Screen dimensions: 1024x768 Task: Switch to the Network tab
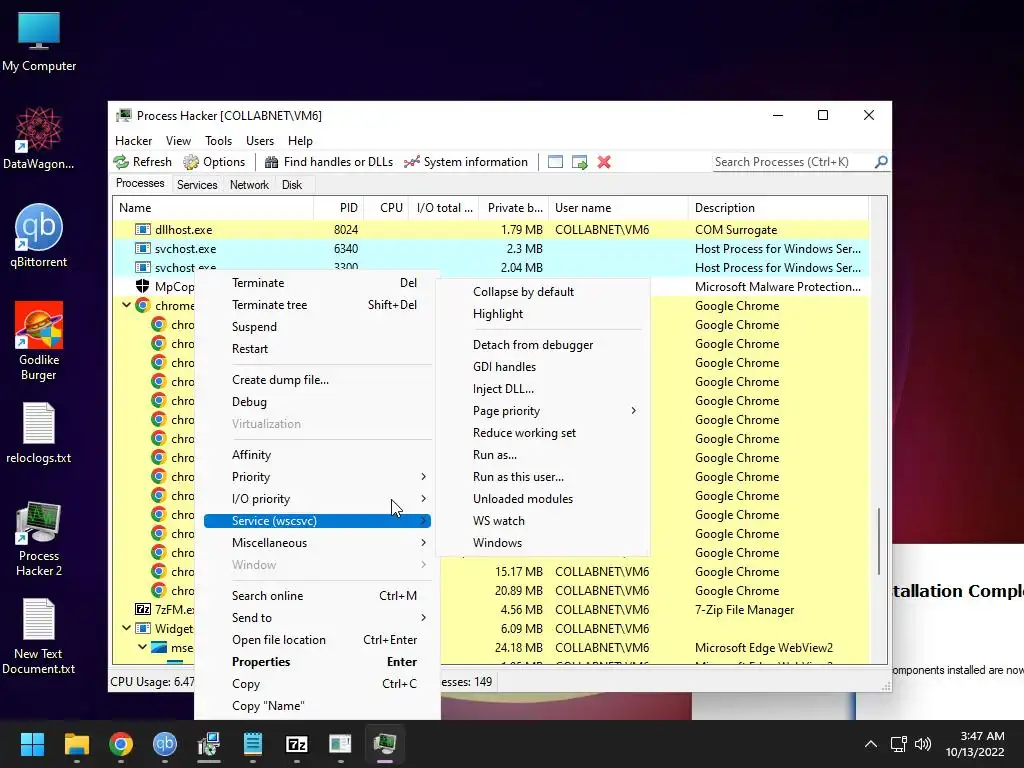point(249,185)
